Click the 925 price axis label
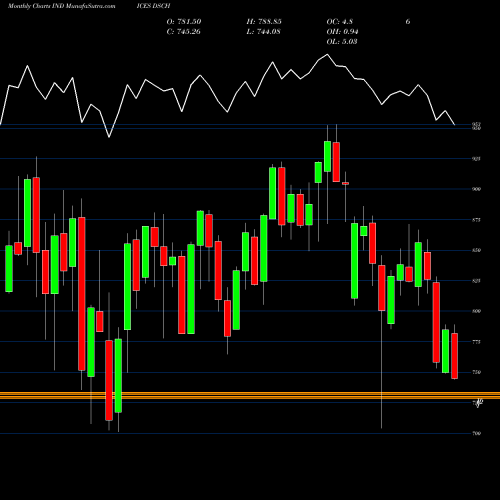This screenshot has height=500, width=500. (x=476, y=159)
